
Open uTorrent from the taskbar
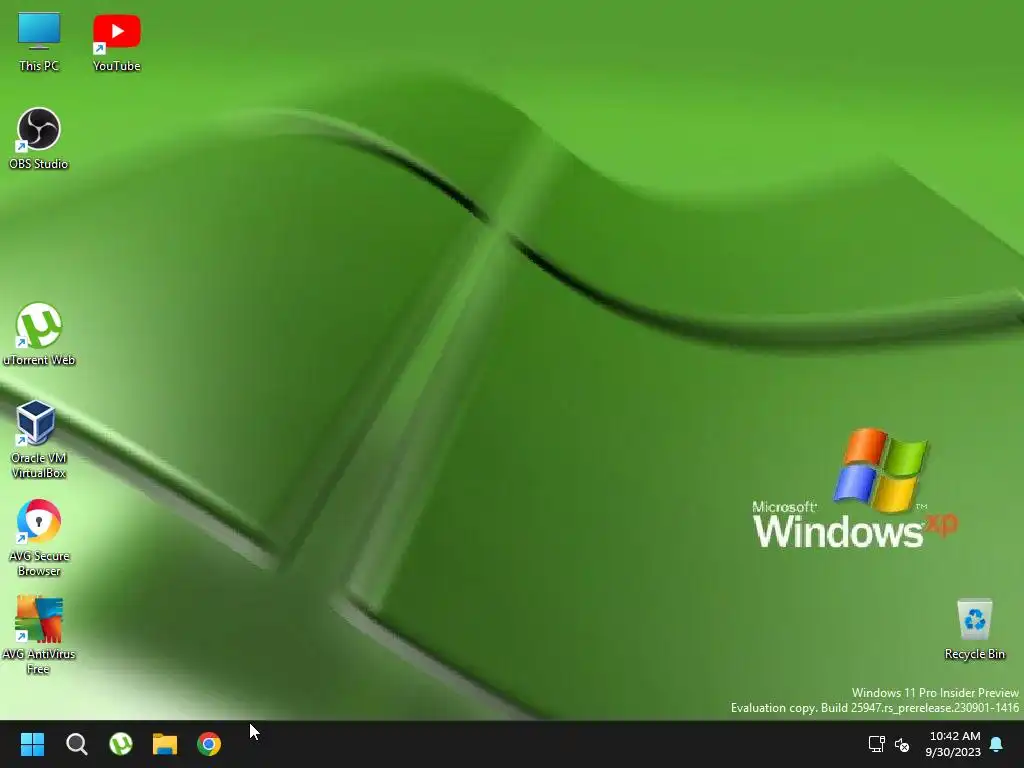121,744
